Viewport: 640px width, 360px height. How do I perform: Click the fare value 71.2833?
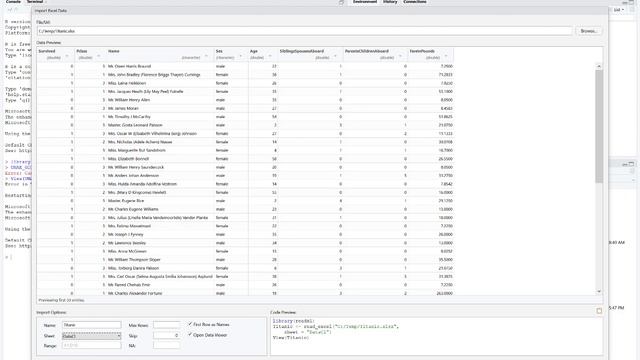(445, 75)
